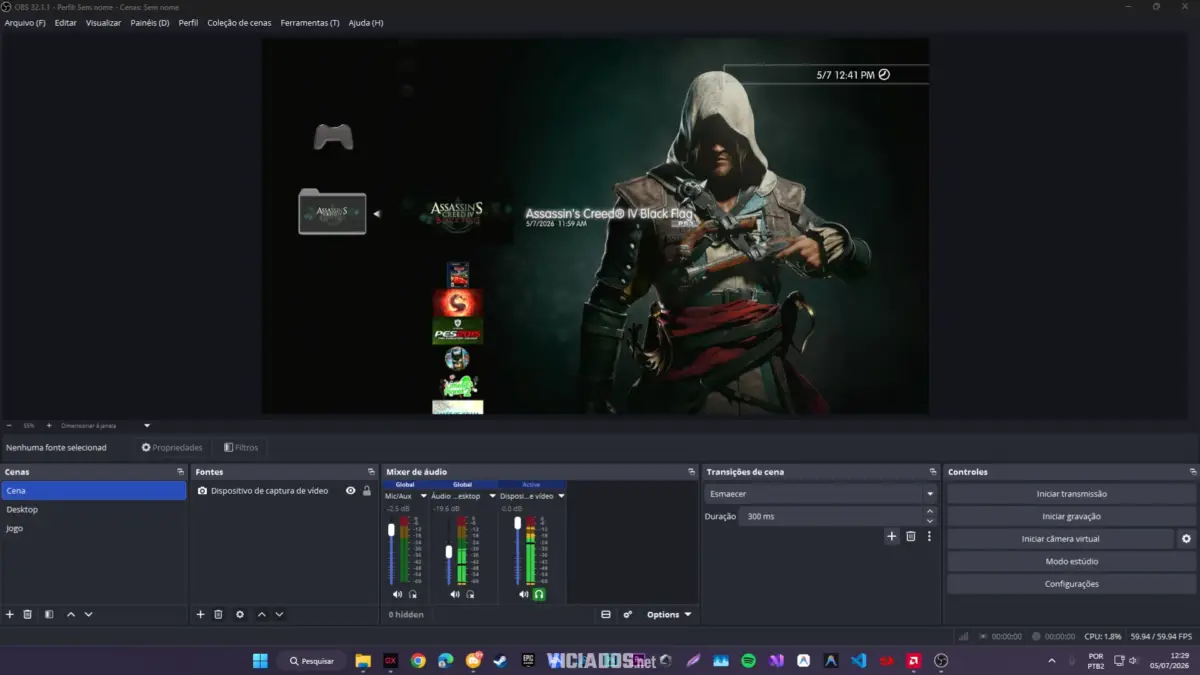Zoom in the preview with the plus icon
The image size is (1200, 675).
48,425
